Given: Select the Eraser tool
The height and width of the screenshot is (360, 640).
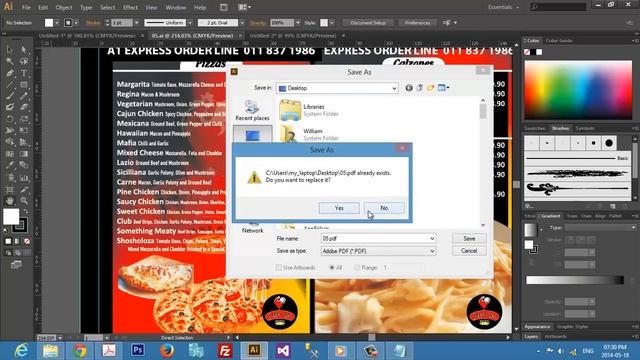Looking at the screenshot, I should [x=24, y=107].
